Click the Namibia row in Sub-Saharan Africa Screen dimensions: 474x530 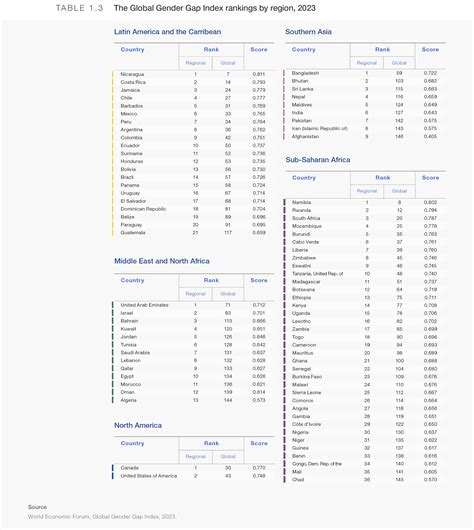click(365, 202)
